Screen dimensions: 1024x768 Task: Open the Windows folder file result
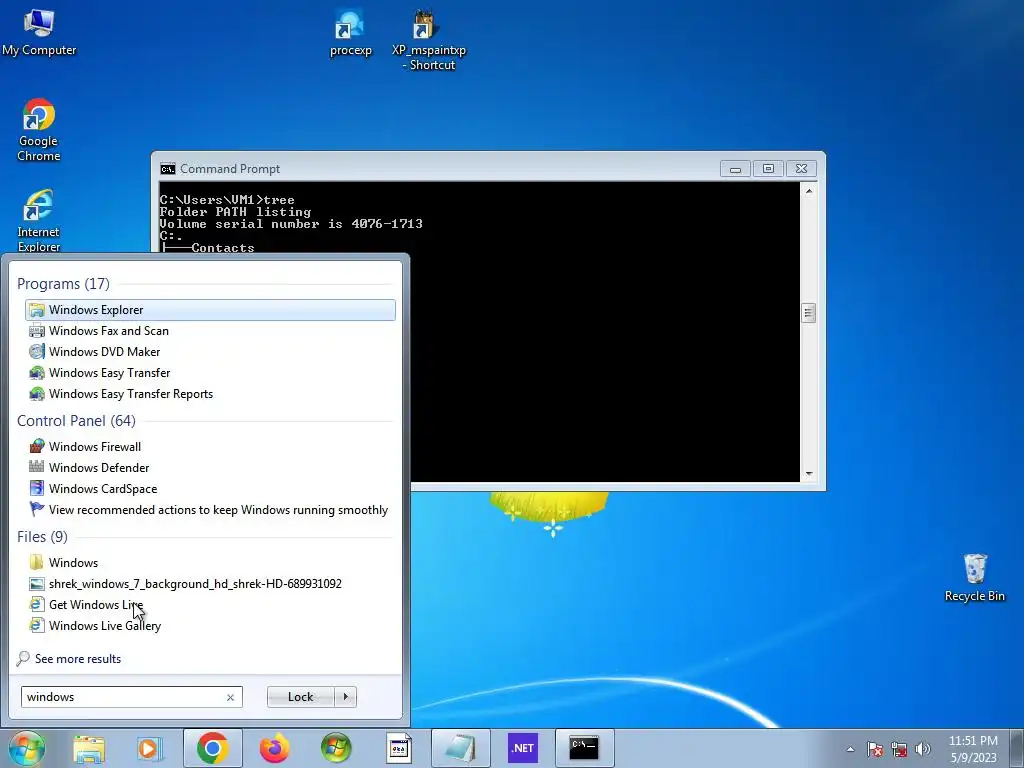pyautogui.click(x=210, y=562)
